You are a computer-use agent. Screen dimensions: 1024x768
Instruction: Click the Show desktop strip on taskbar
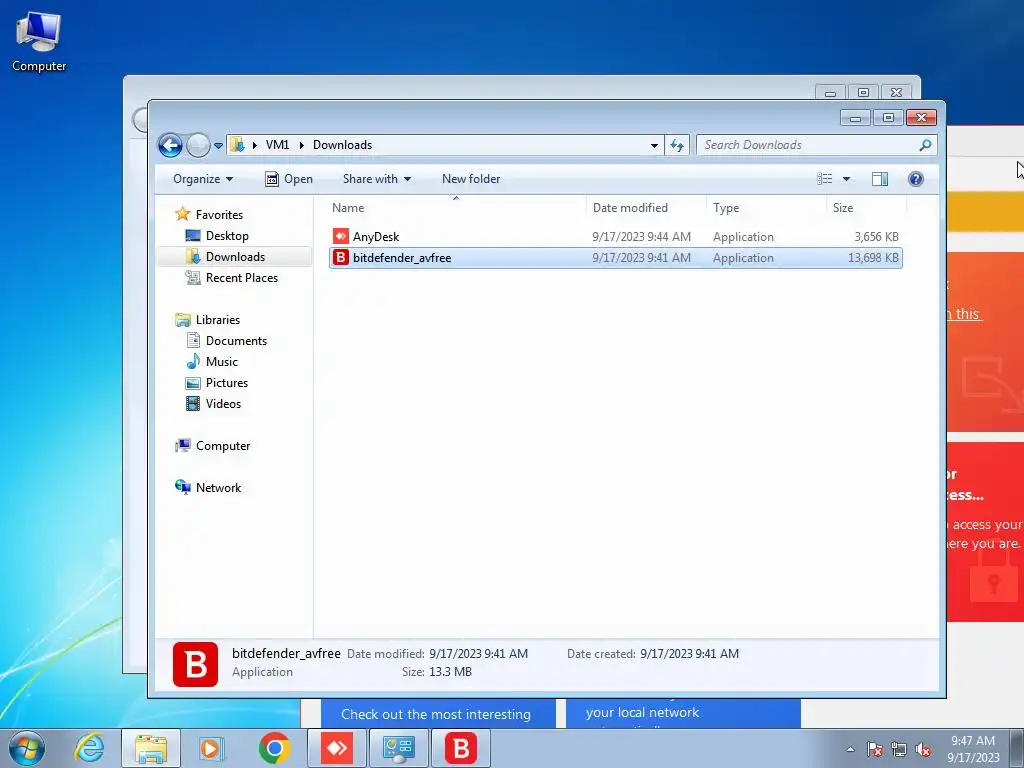[x=1017, y=748]
